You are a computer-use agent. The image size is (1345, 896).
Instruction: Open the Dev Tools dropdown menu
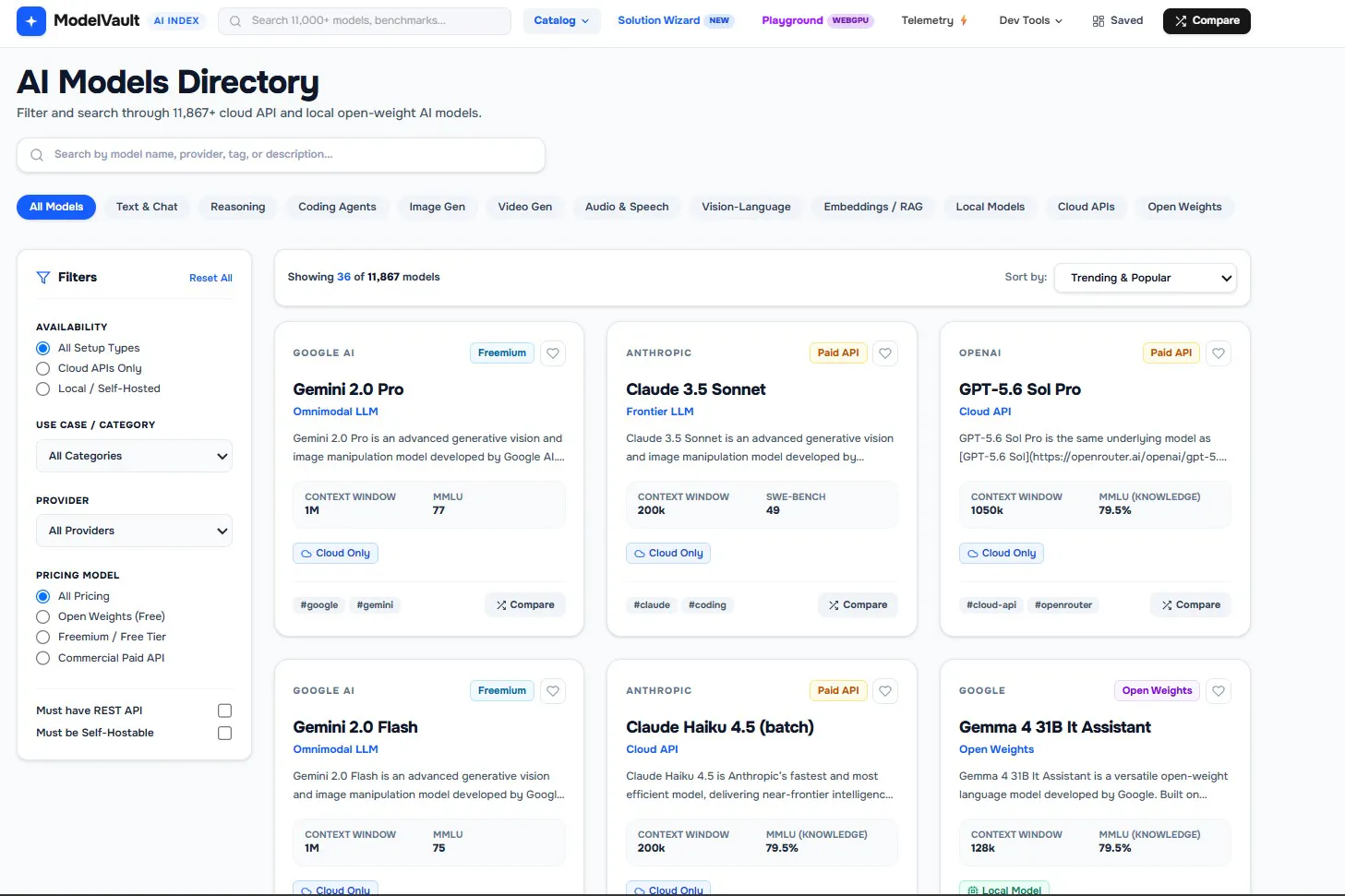(1030, 20)
